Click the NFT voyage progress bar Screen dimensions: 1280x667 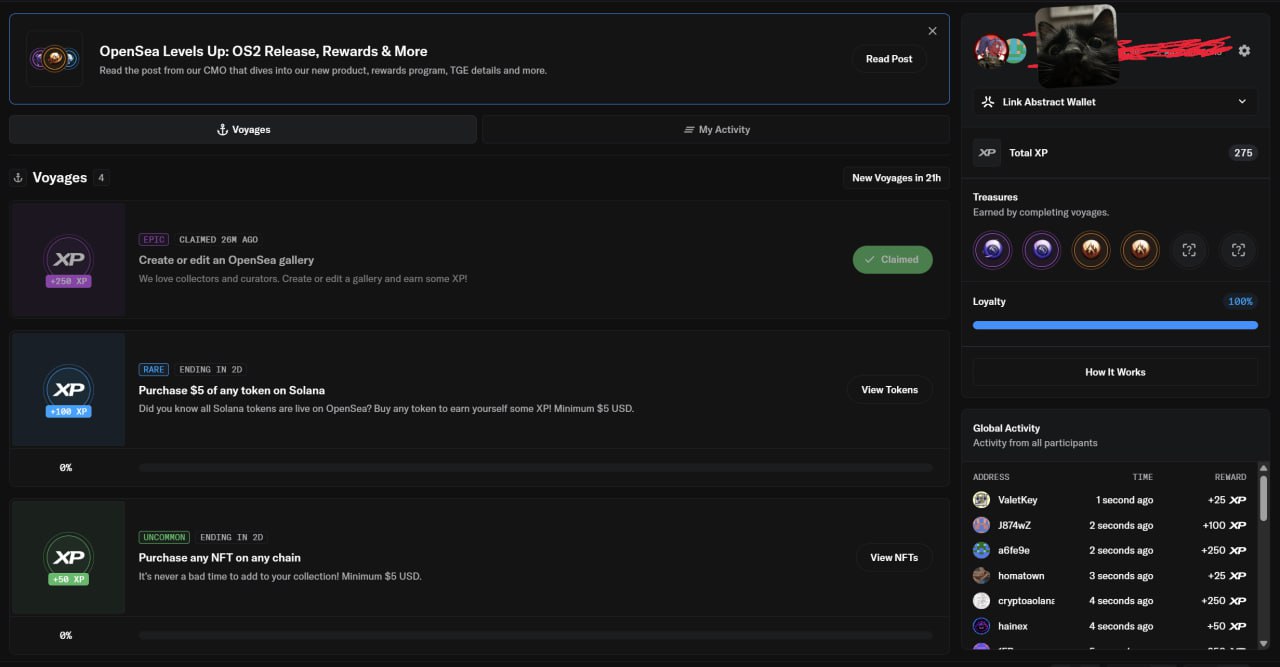tap(535, 635)
